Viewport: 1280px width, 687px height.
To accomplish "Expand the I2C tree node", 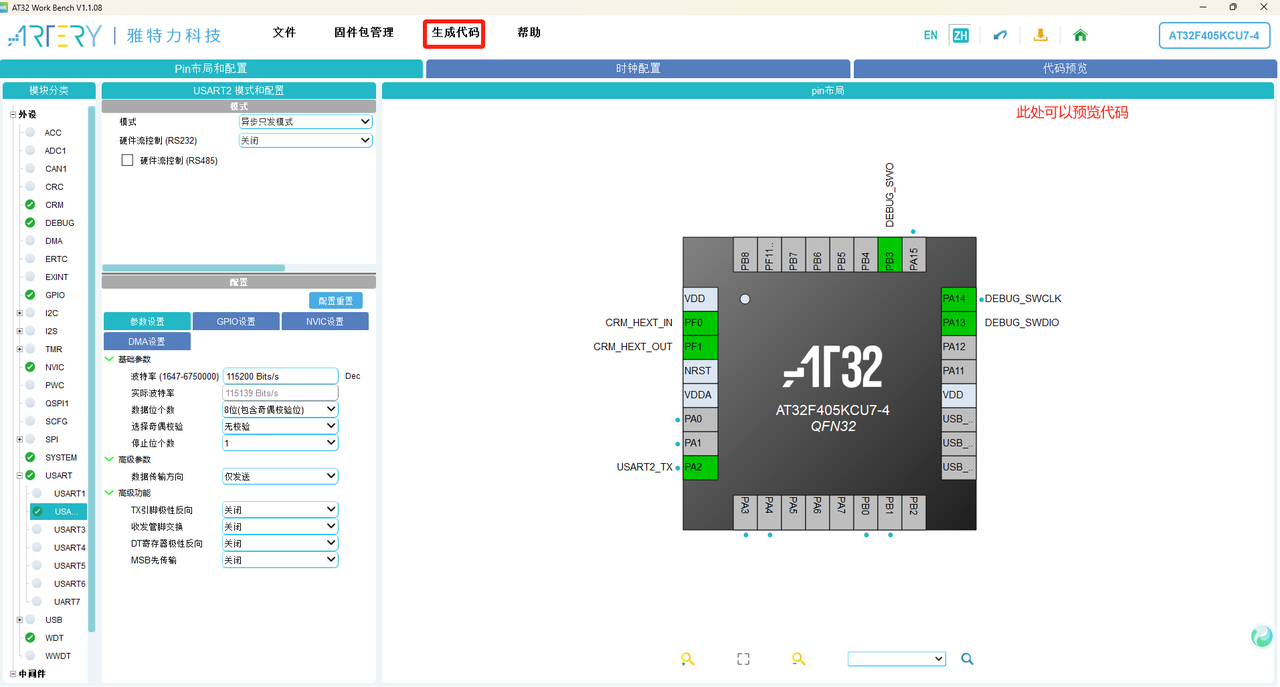I will tap(18, 313).
